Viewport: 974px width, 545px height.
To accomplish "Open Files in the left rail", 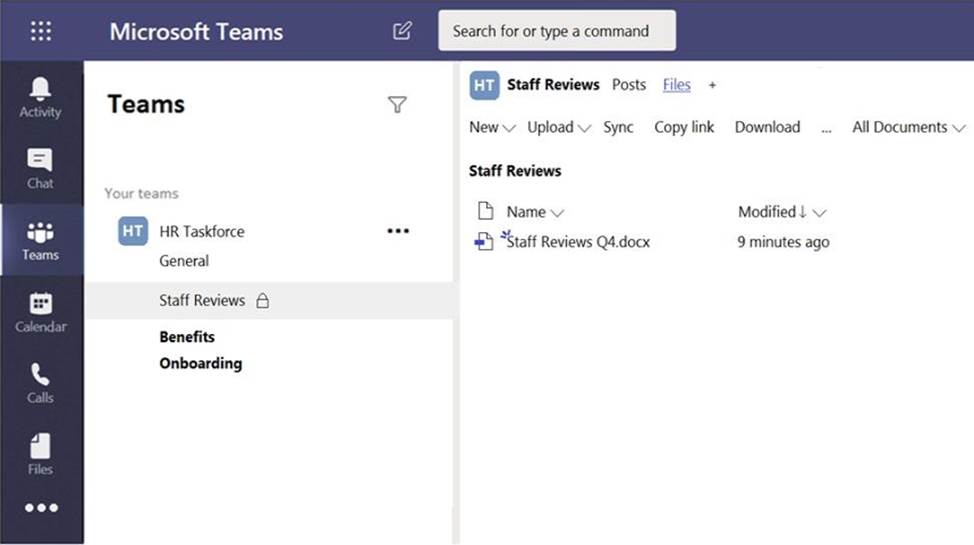I will pos(40,455).
